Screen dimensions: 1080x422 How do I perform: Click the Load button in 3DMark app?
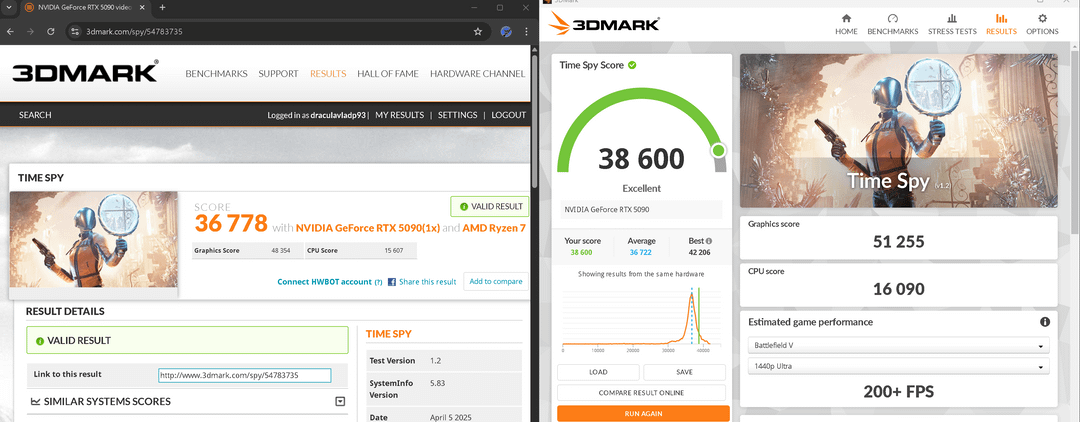pyautogui.click(x=599, y=372)
